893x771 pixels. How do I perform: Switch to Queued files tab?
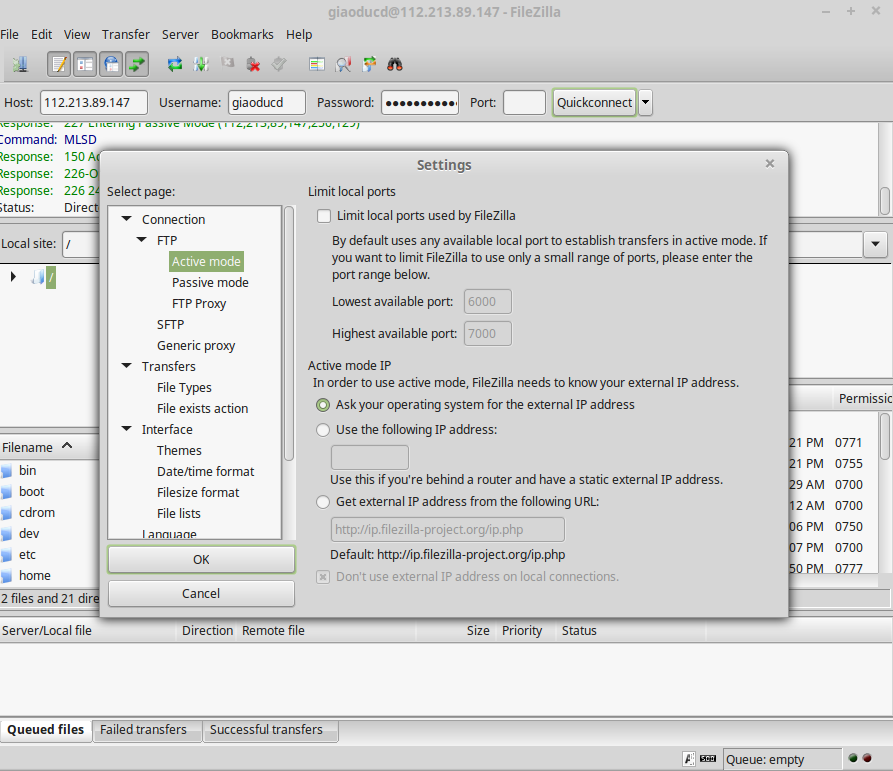46,730
